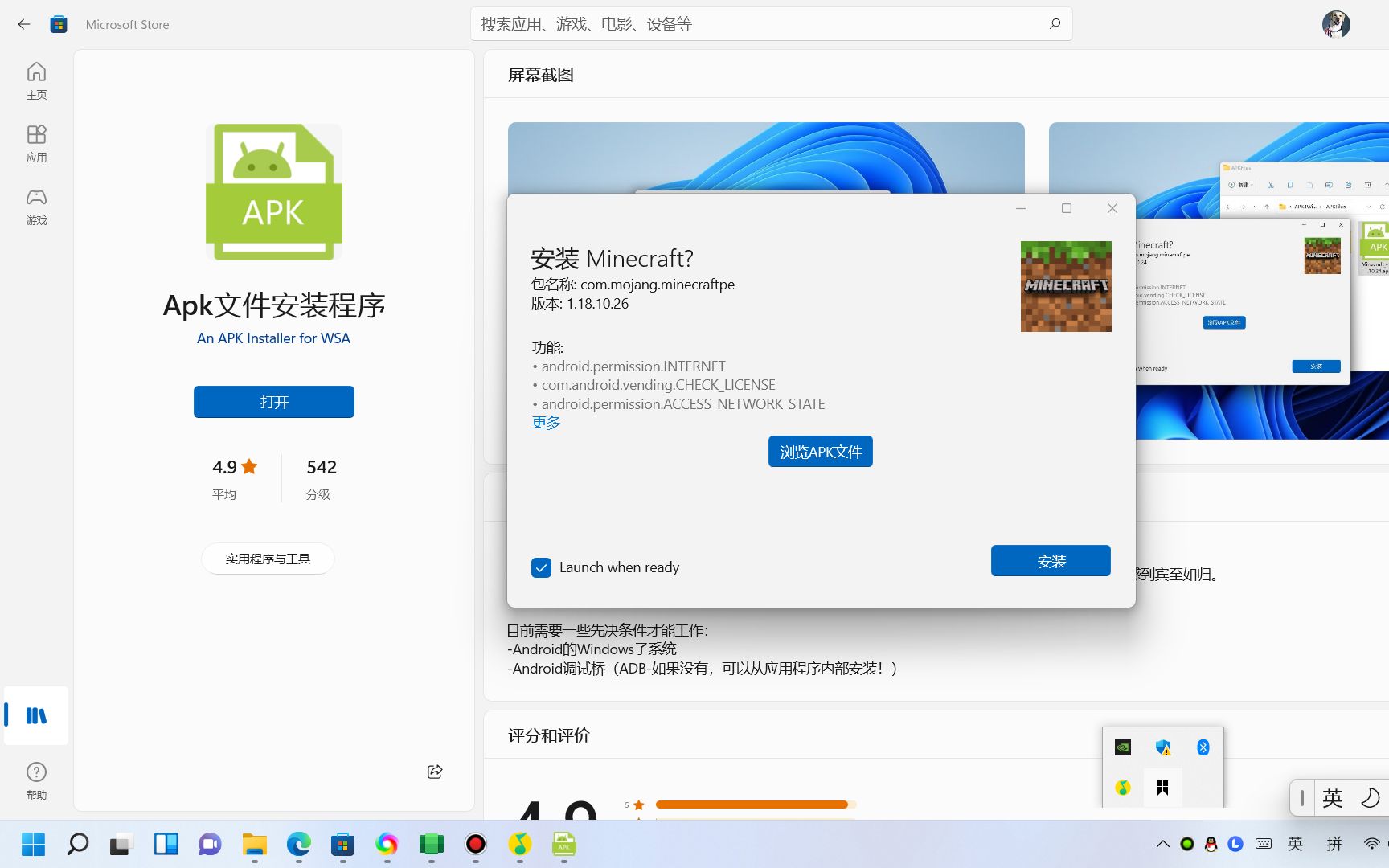This screenshot has width=1389, height=868.
Task: Click the 帮助 (Help) question mark icon
Action: point(36,771)
